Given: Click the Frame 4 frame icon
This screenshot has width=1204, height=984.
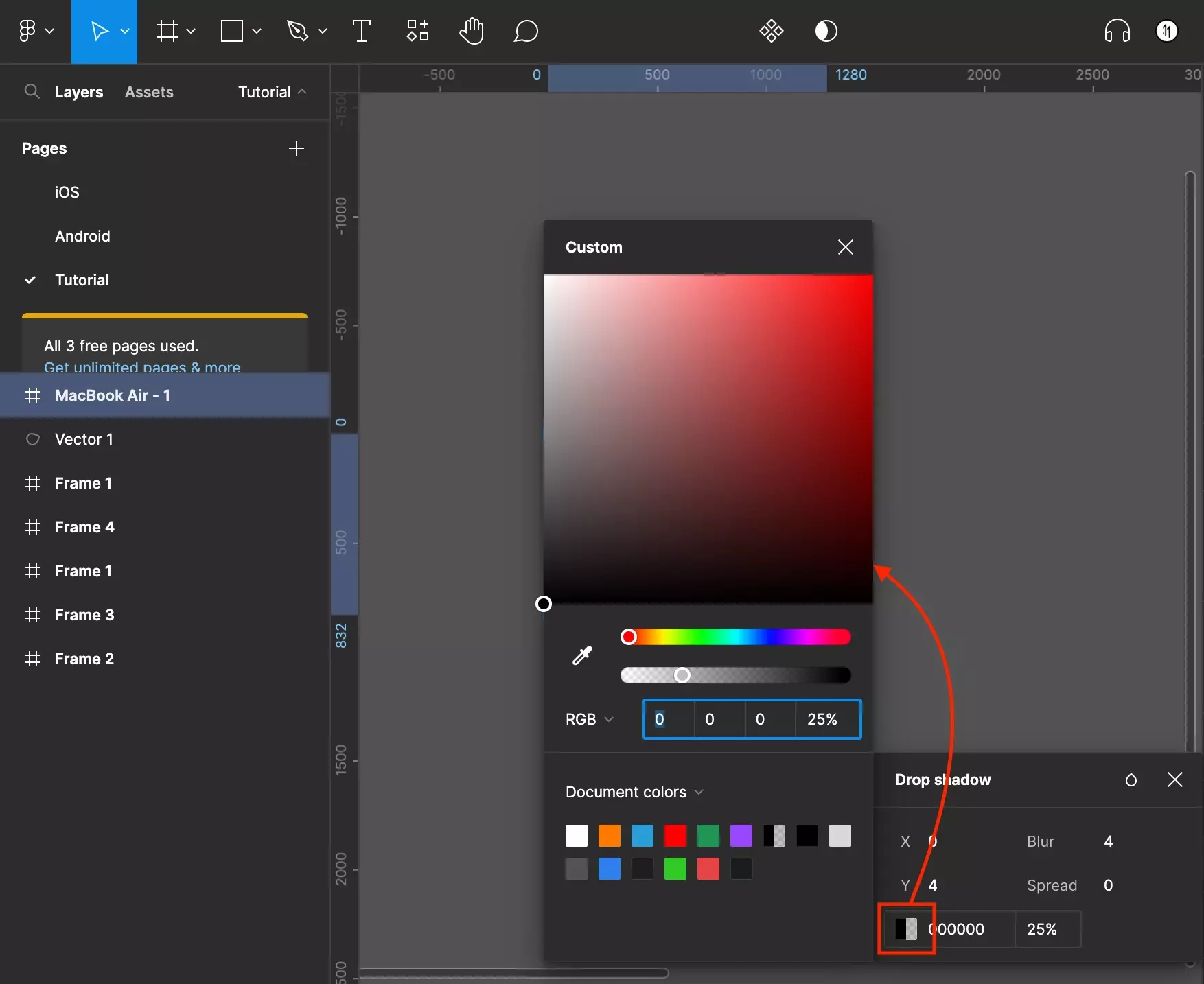Looking at the screenshot, I should coord(32,527).
